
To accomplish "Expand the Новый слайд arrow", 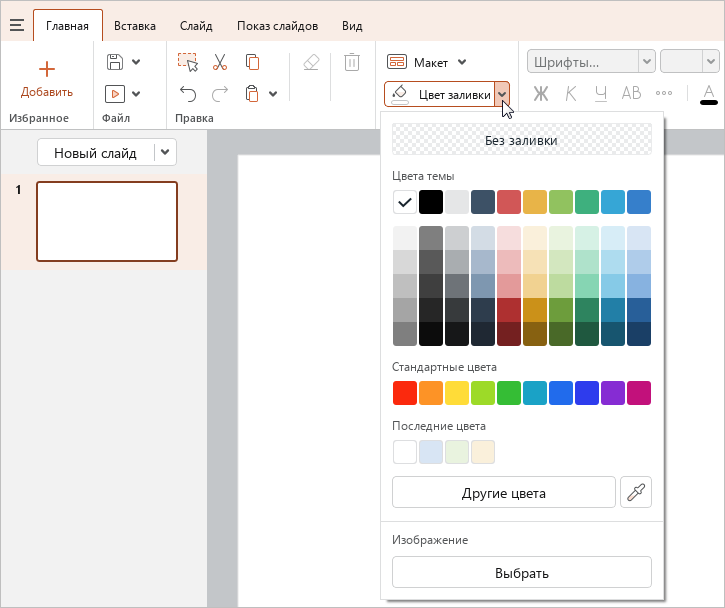I will [x=165, y=152].
